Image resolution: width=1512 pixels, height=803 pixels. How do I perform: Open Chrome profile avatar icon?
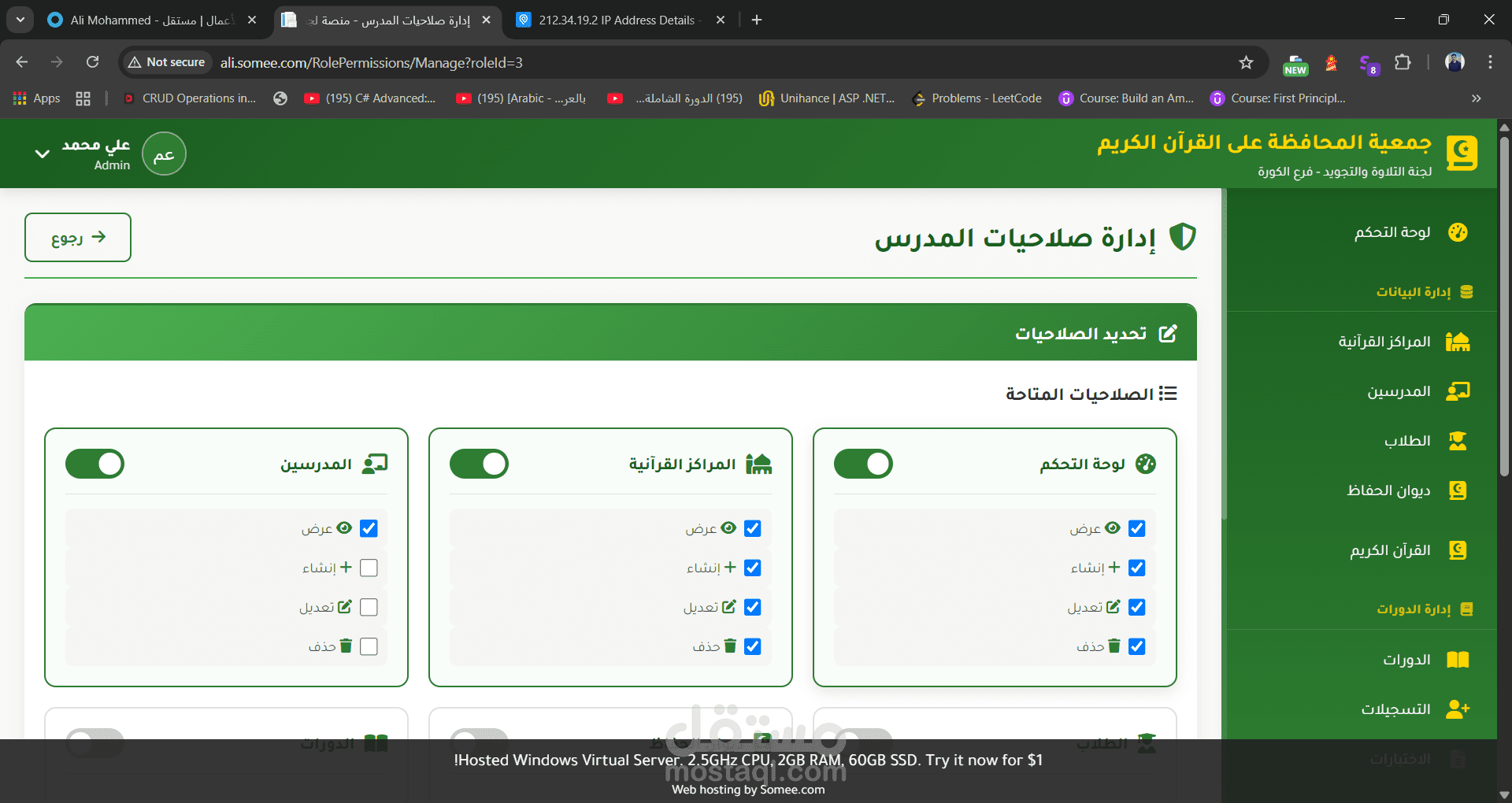(1455, 62)
